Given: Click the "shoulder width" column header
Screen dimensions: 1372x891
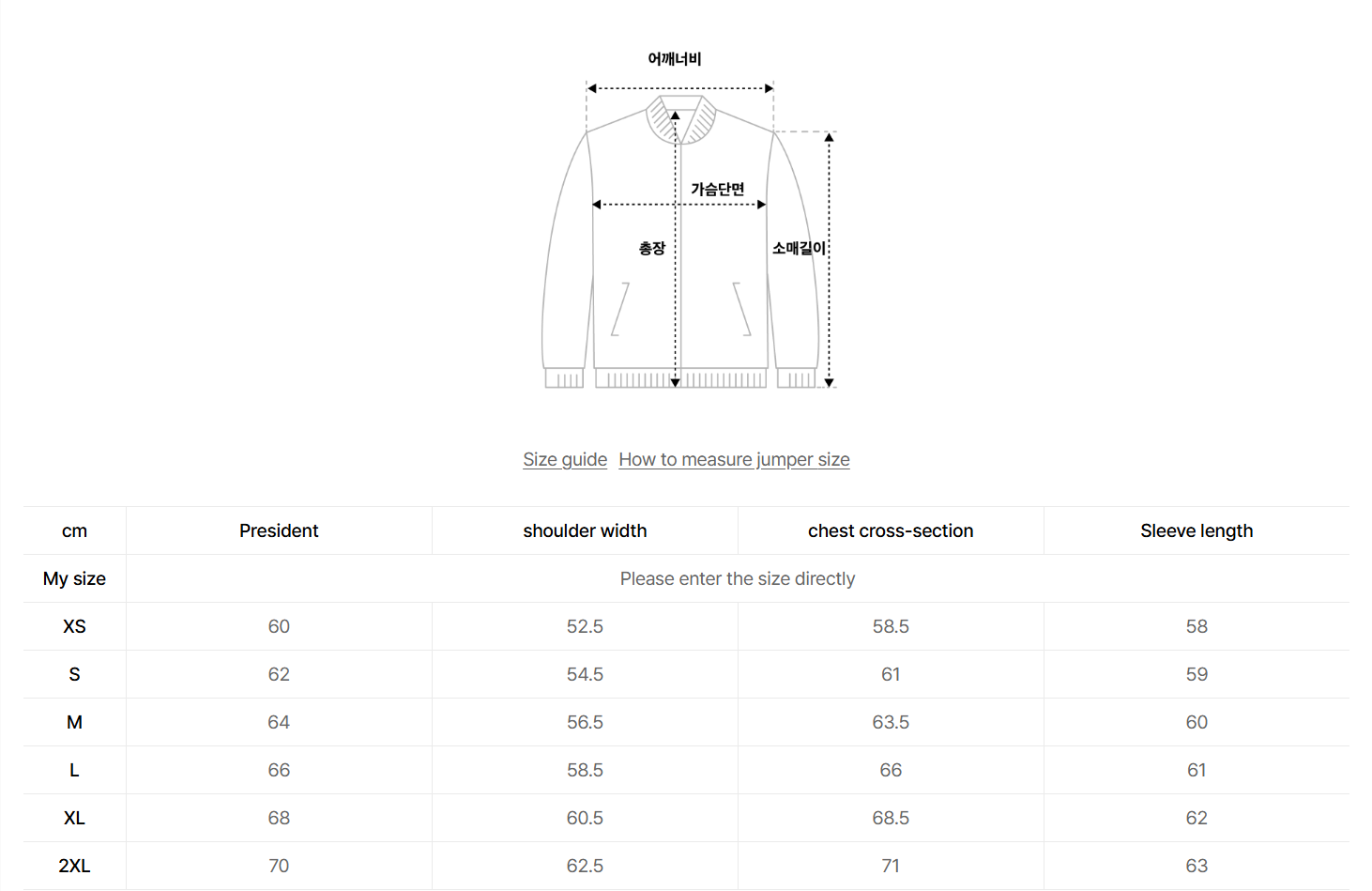Looking at the screenshot, I should (585, 530).
